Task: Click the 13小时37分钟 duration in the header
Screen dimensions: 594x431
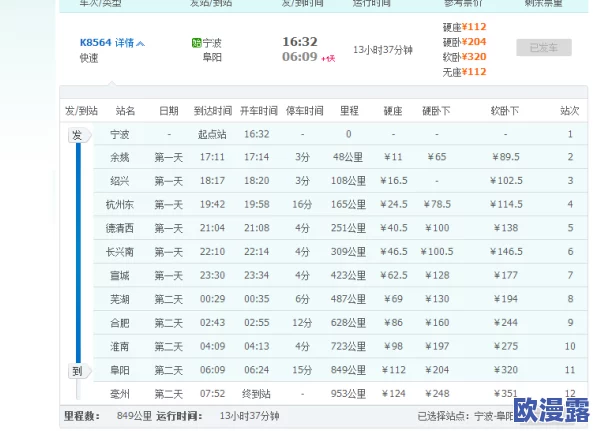Action: [383, 50]
